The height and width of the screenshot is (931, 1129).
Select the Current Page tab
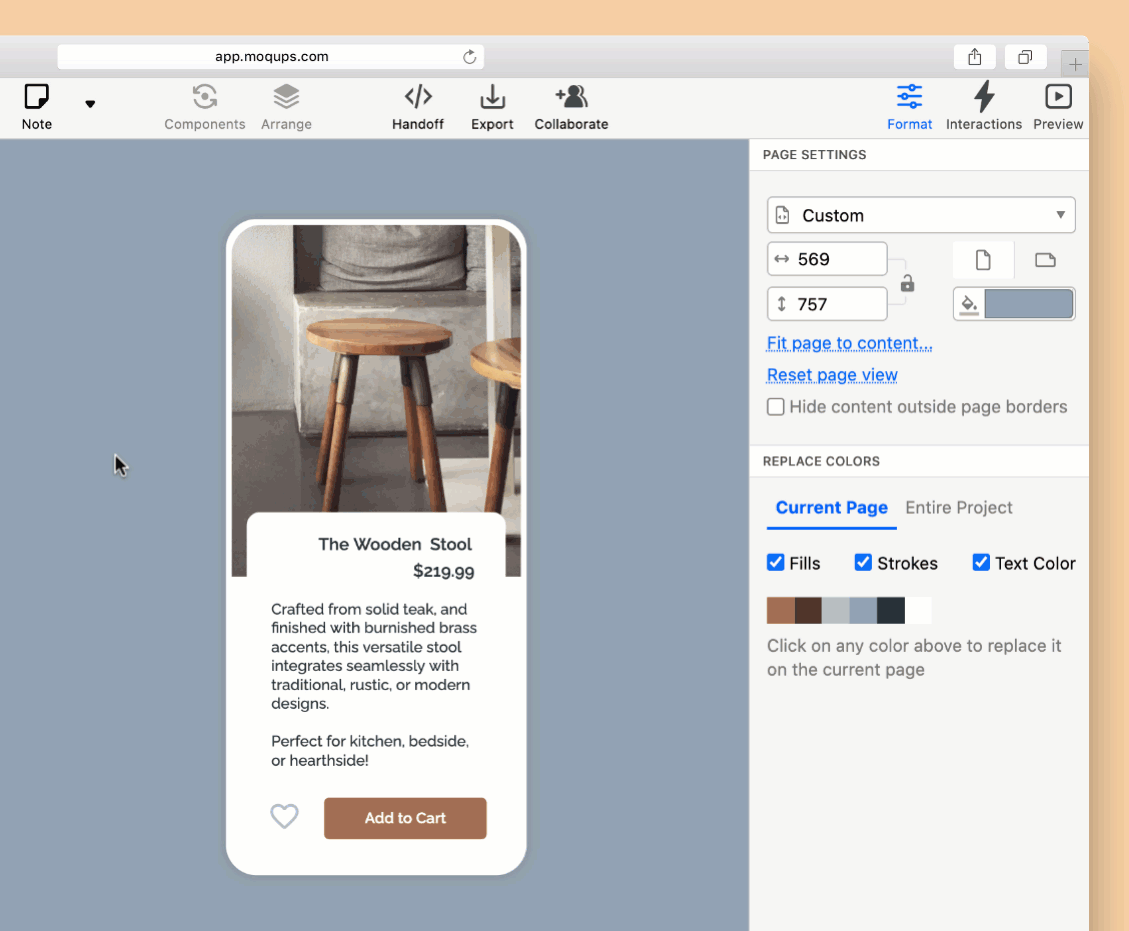click(831, 508)
